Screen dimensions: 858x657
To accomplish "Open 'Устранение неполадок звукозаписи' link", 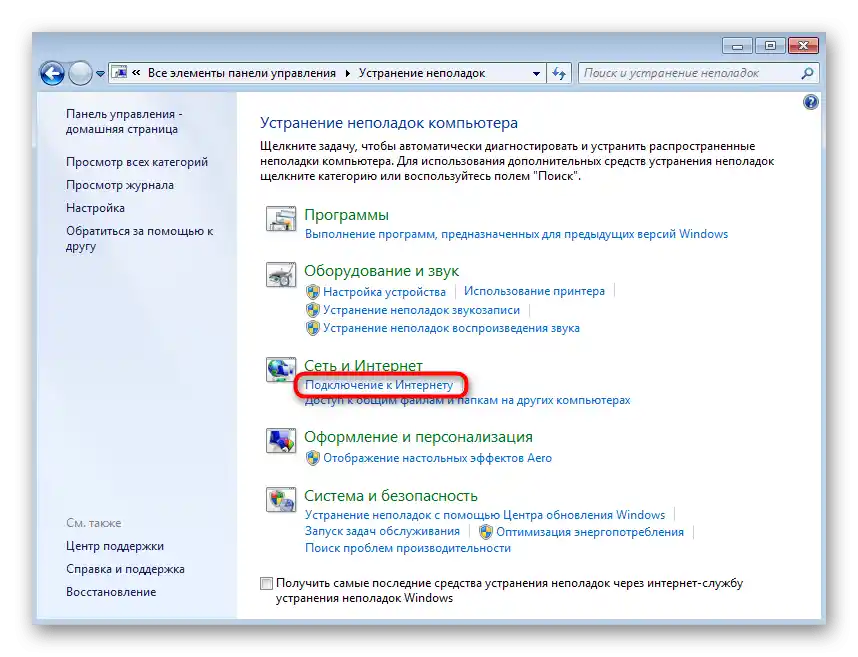I will pyautogui.click(x=421, y=310).
